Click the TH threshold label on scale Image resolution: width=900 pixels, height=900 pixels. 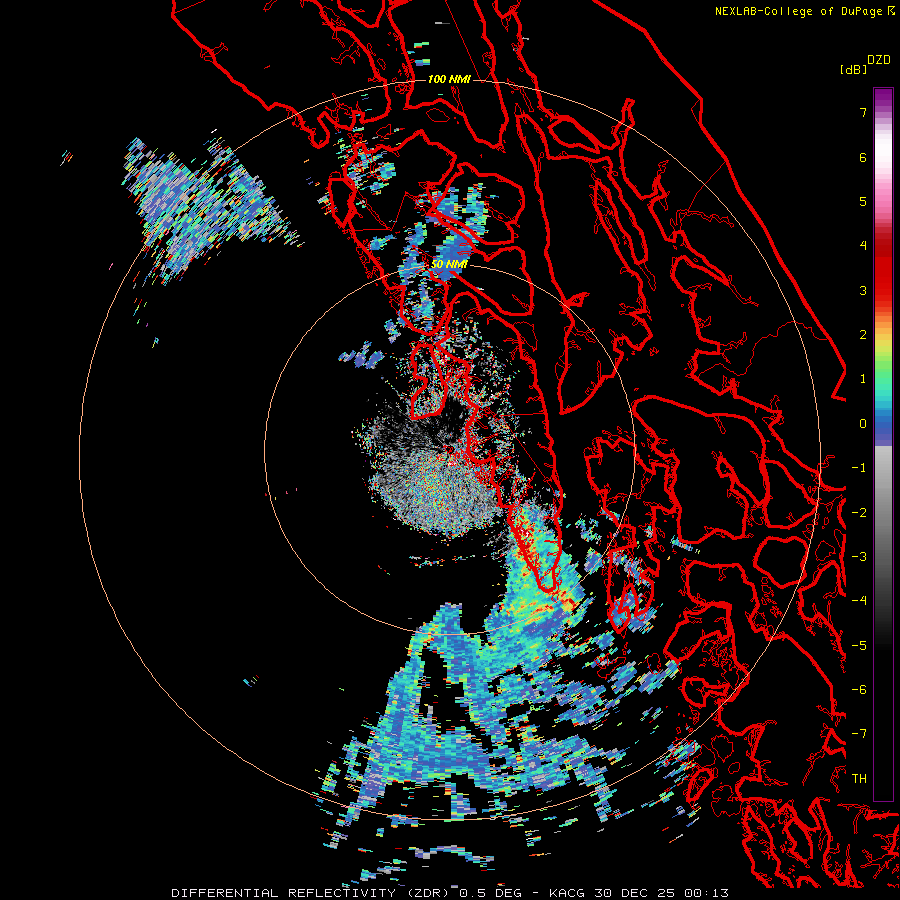[859, 778]
